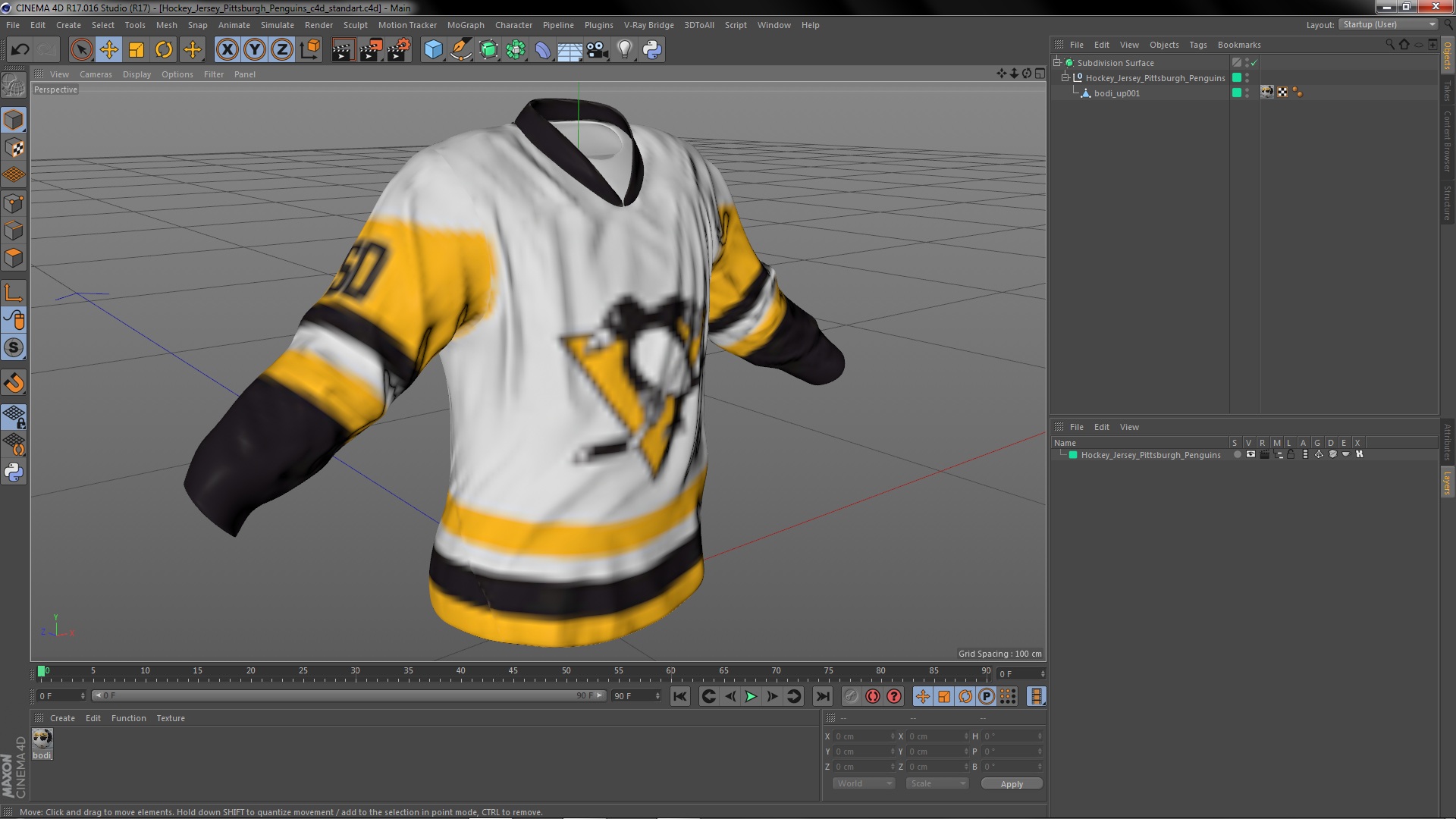Activate the Scale tool in top toolbar
The image size is (1456, 819).
[136, 50]
